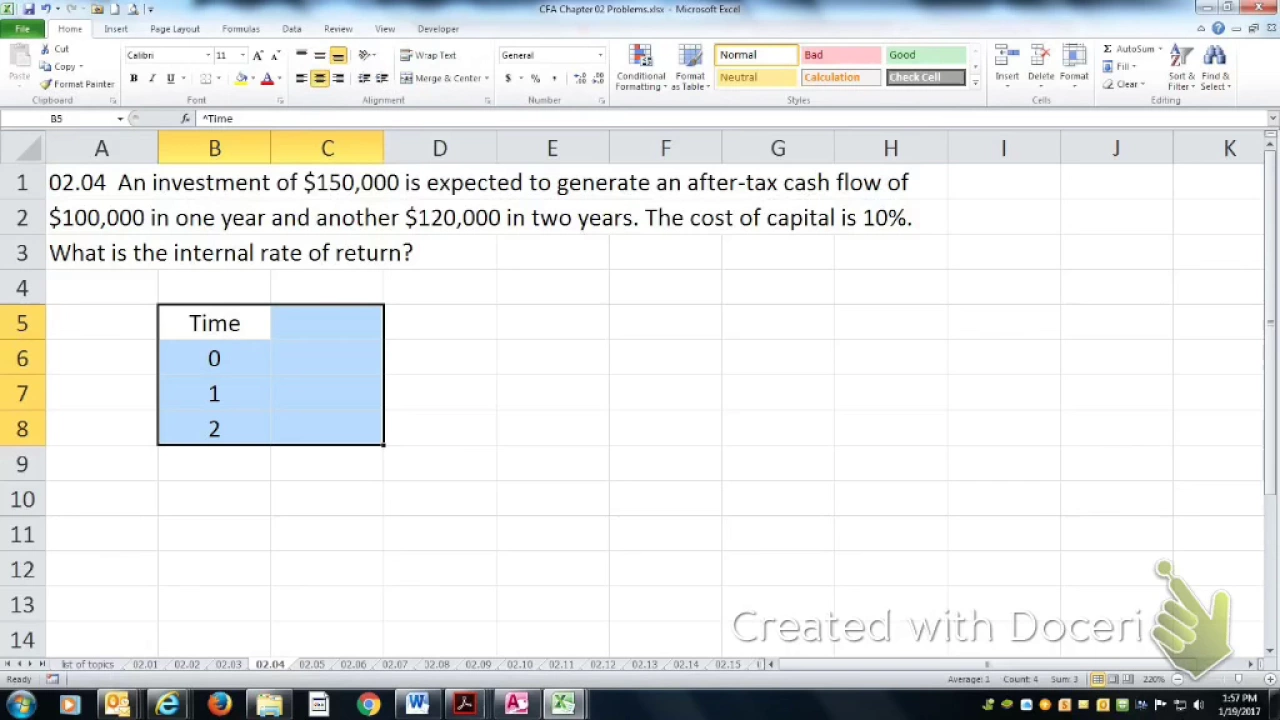Viewport: 1280px width, 720px height.
Task: Decrease font size with Shrink Font icon
Action: [x=274, y=55]
